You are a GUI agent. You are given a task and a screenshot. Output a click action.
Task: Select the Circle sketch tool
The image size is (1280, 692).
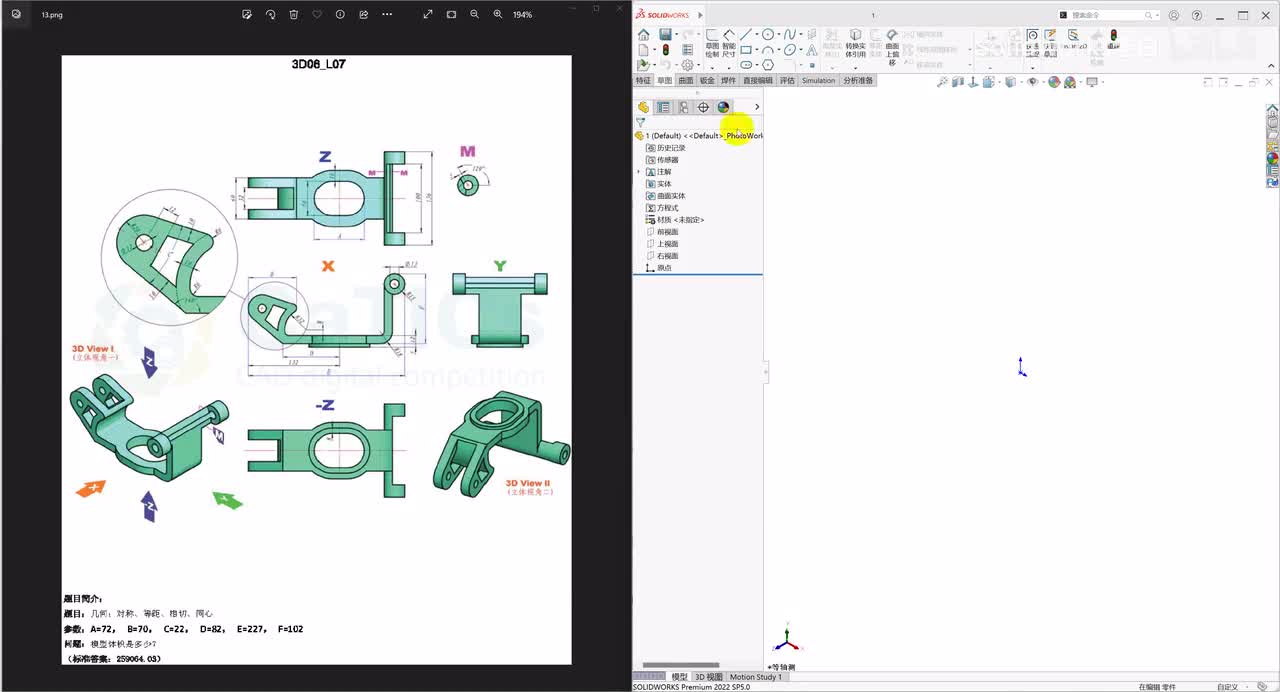[x=768, y=34]
